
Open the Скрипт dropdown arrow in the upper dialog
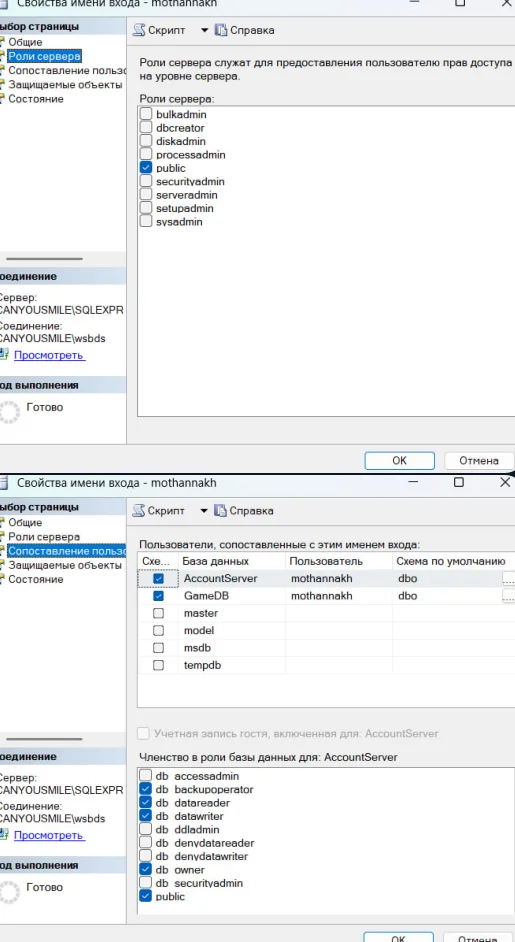[204, 30]
